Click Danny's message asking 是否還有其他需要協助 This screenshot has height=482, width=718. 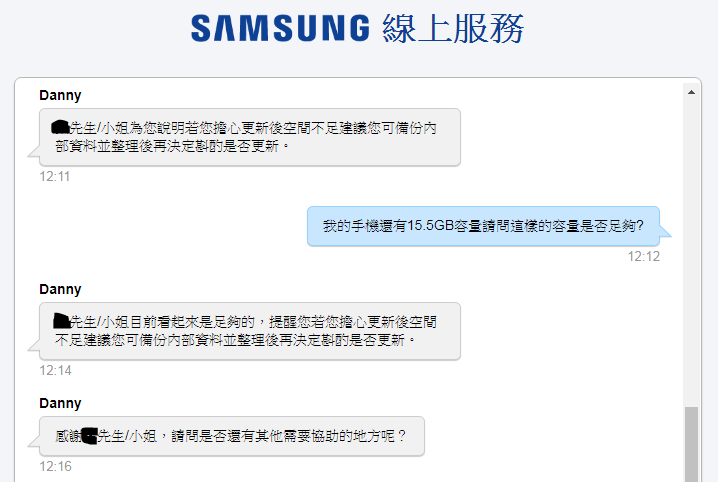pos(232,436)
